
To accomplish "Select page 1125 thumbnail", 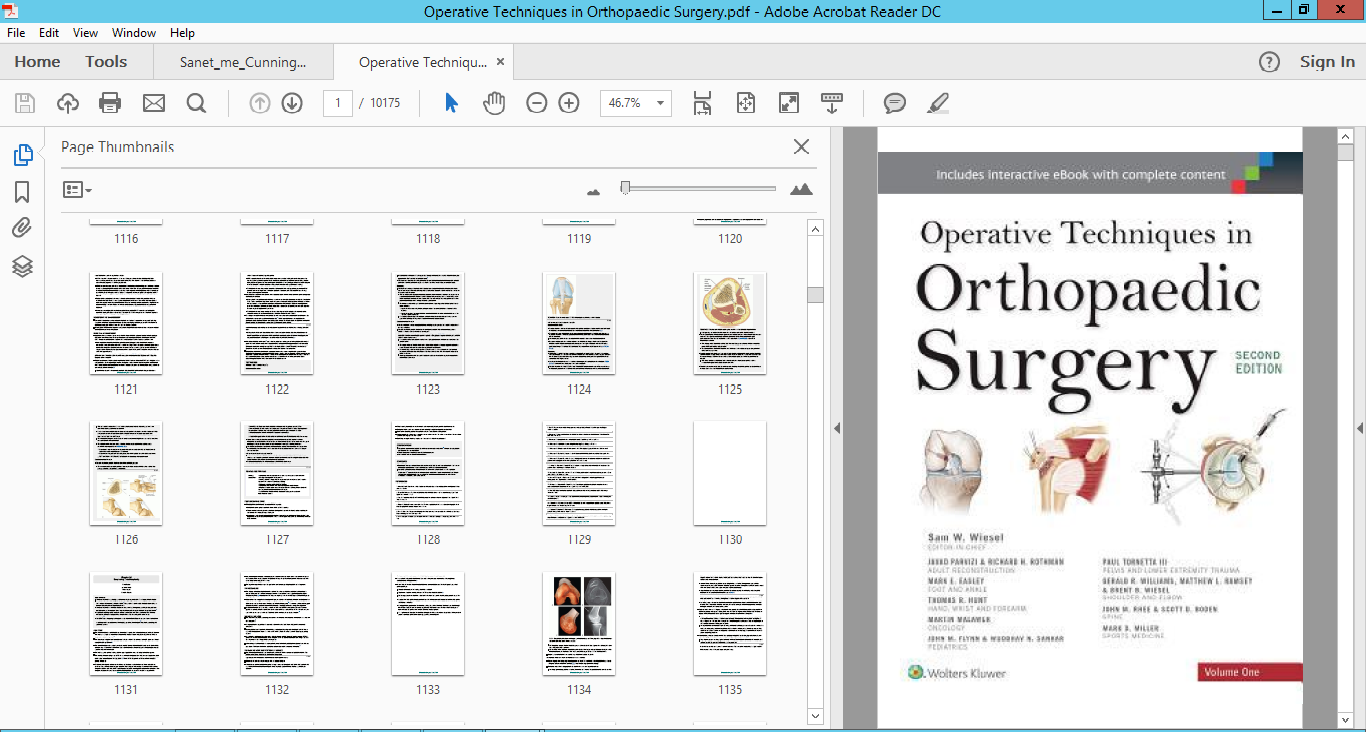I will 730,323.
